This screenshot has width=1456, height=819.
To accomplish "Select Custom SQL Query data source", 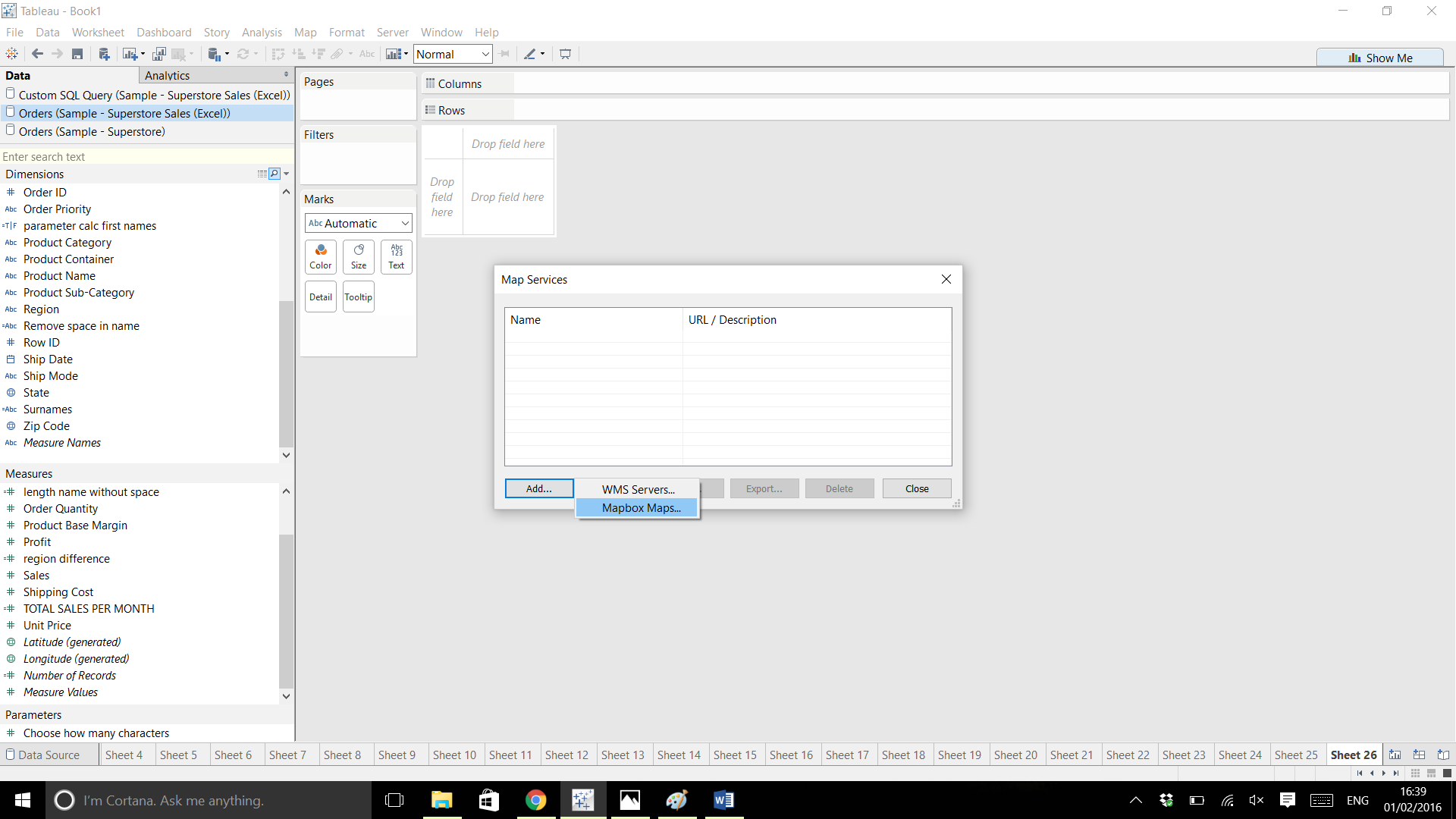I will pos(154,95).
